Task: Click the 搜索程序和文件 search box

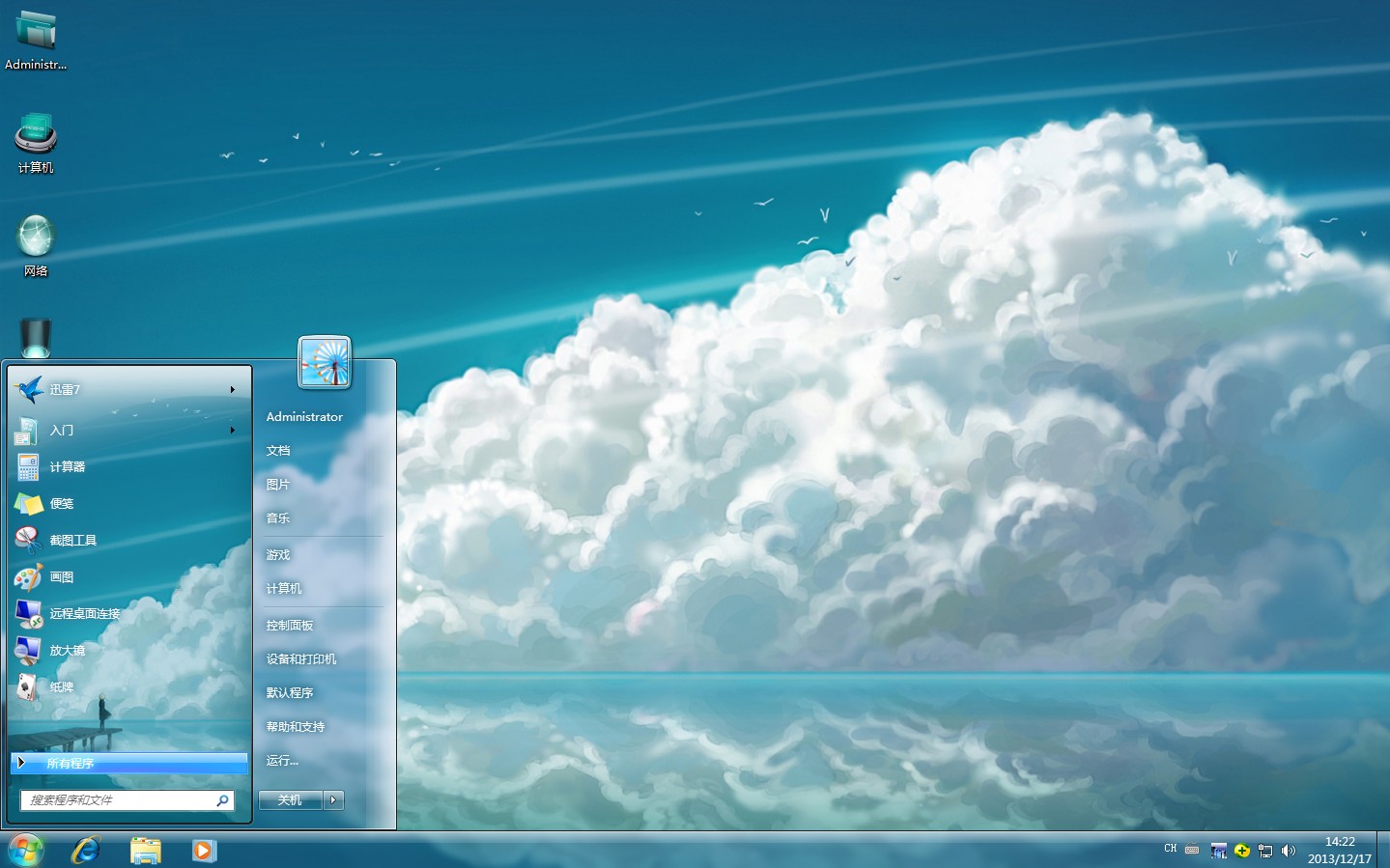Action: point(127,799)
